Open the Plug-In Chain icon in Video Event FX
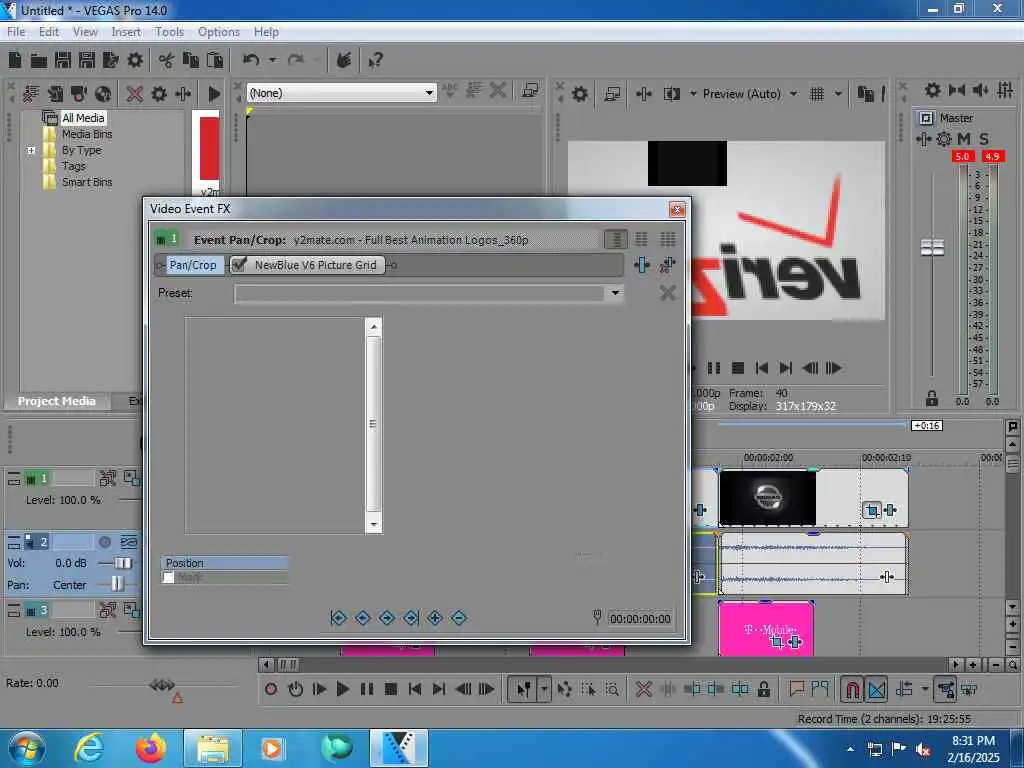The width and height of the screenshot is (1024, 768). pyautogui.click(x=642, y=265)
